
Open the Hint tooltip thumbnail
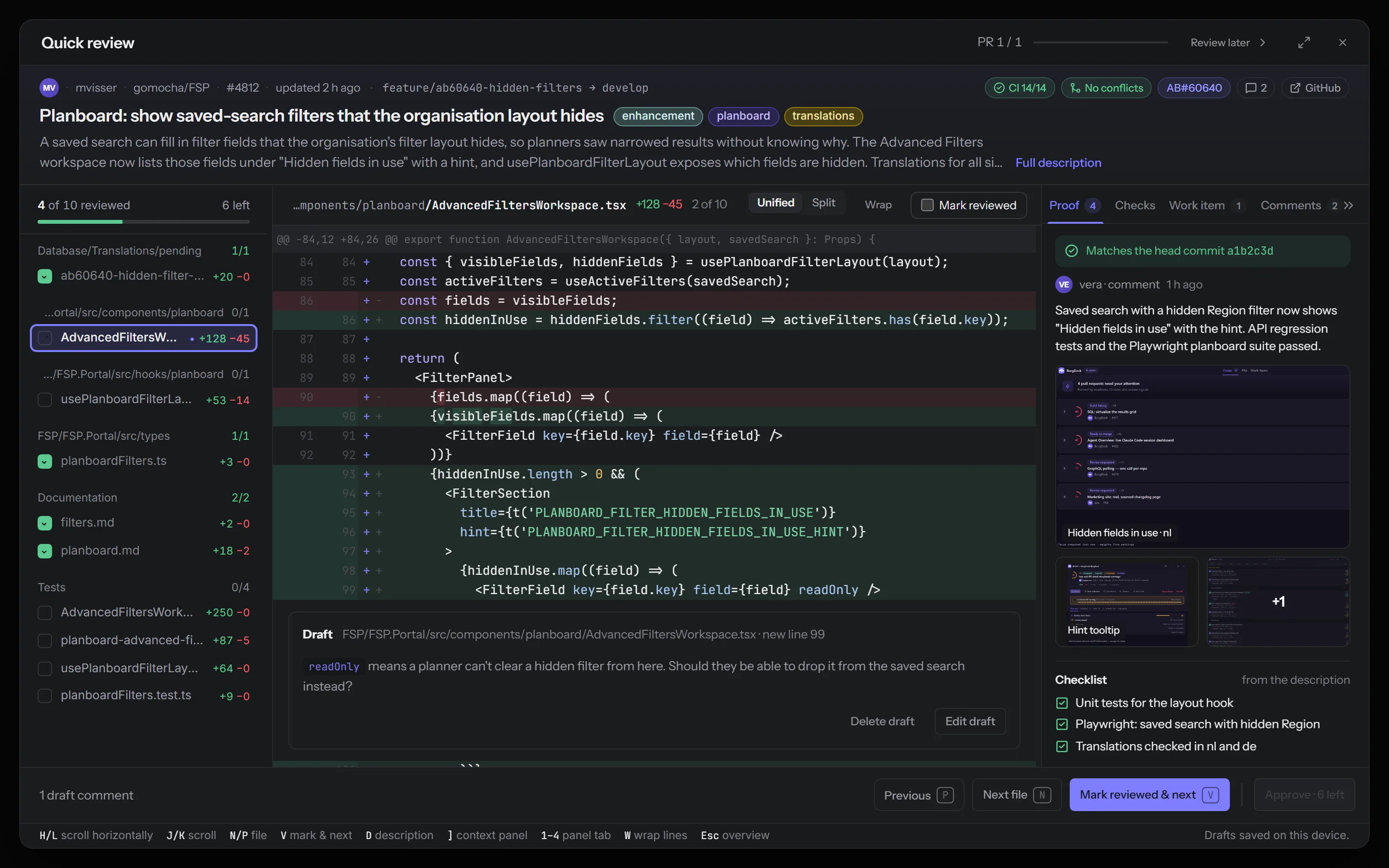1127,602
